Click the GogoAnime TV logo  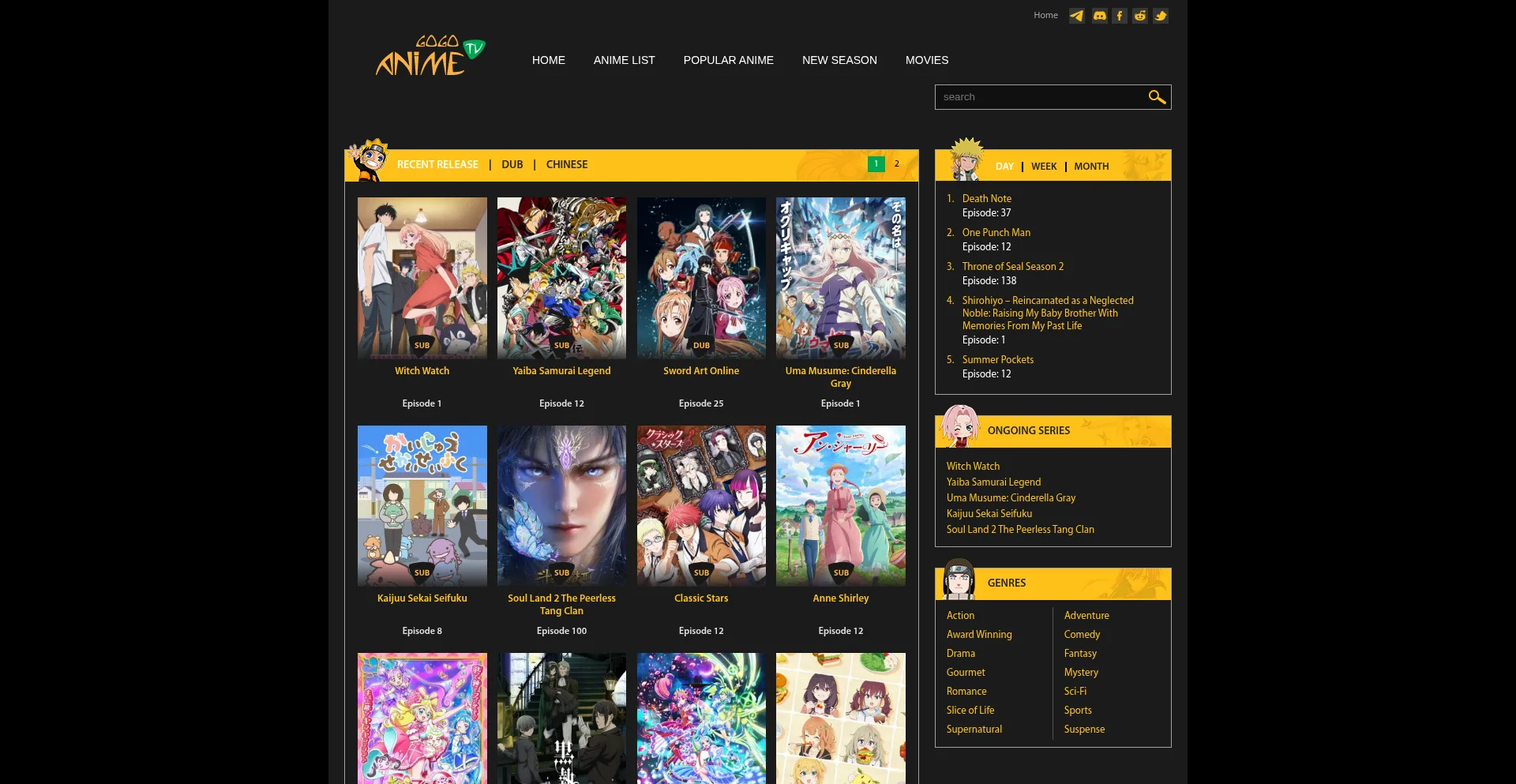point(430,55)
